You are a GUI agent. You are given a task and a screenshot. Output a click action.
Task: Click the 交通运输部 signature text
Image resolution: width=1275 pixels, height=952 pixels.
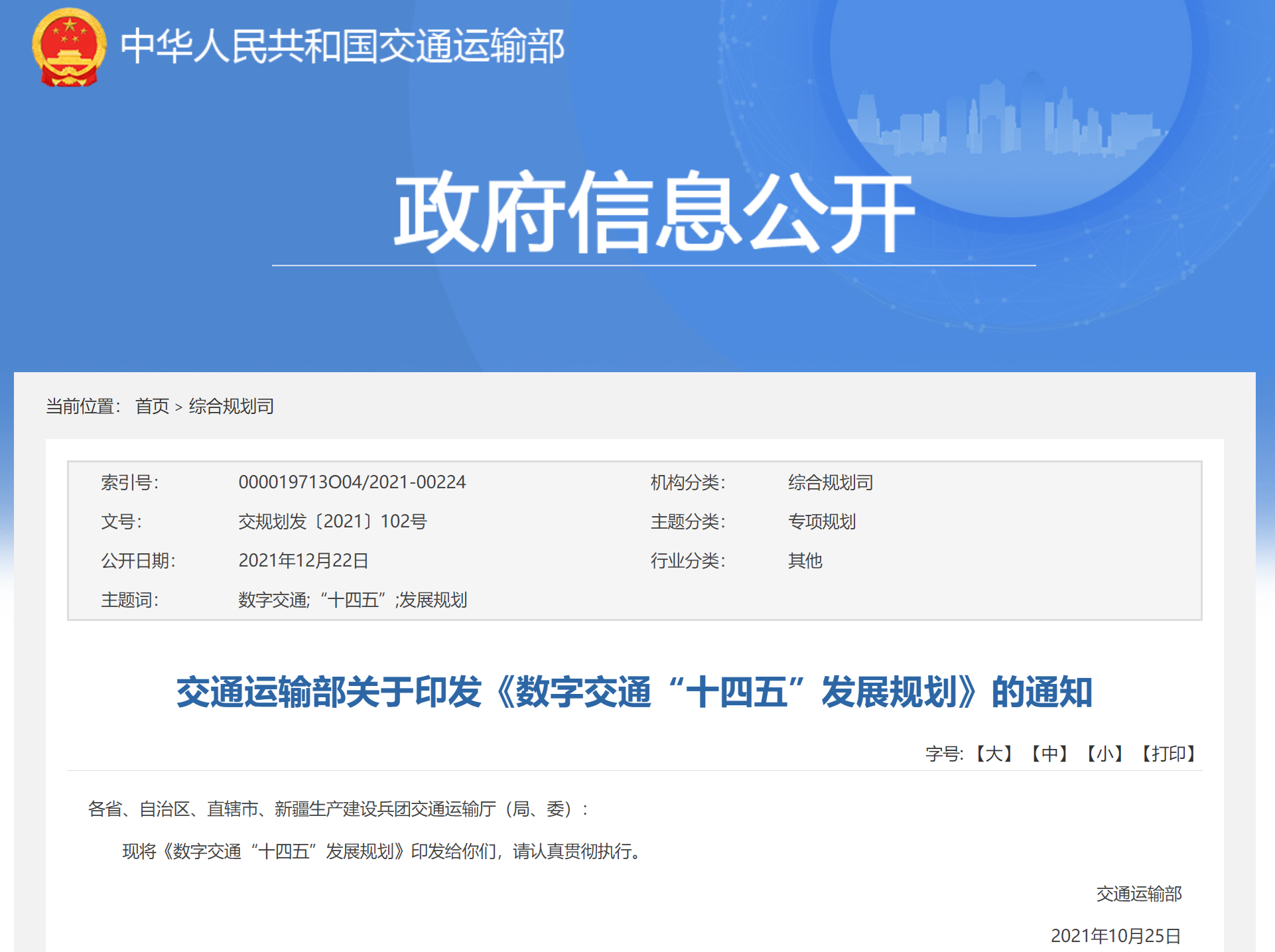pyautogui.click(x=1138, y=894)
